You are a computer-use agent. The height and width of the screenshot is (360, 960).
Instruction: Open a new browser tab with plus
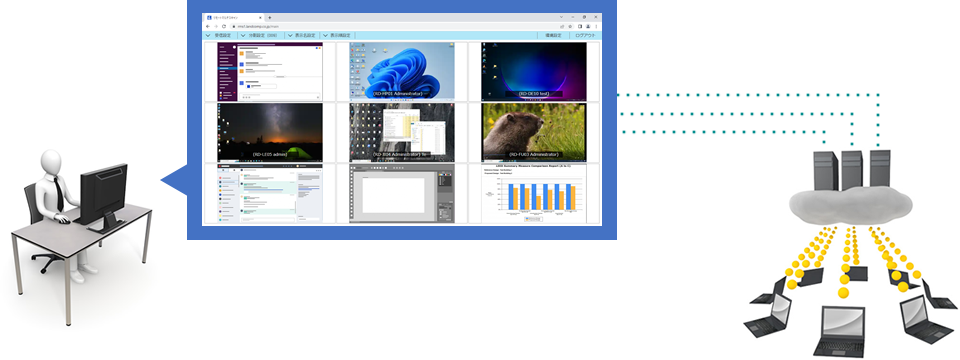pos(269,18)
